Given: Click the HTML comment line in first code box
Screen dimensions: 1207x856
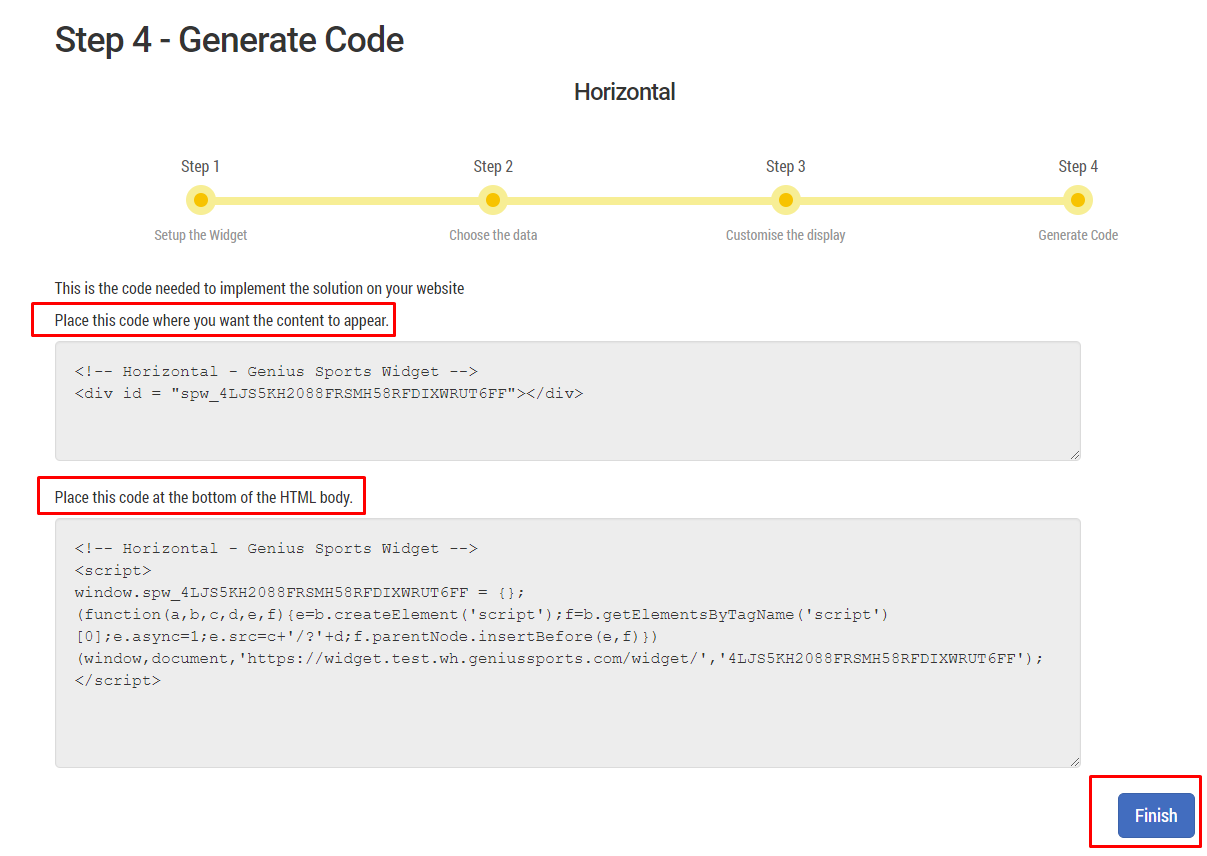Looking at the screenshot, I should point(276,371).
